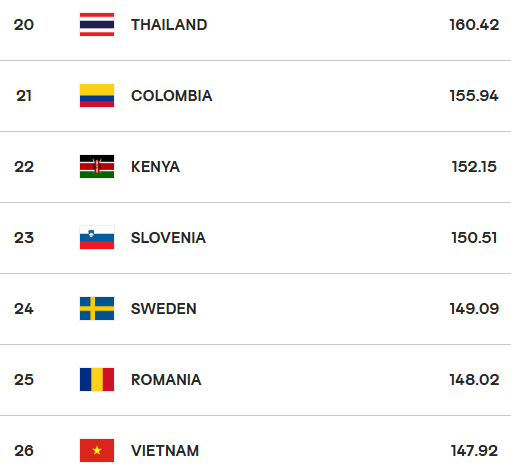
Task: Open the KENYA team name
Action: (155, 167)
